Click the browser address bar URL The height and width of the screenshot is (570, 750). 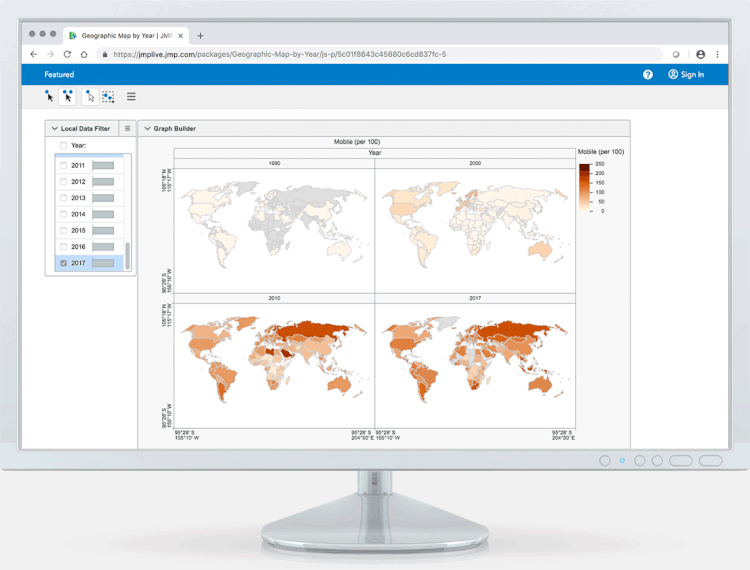click(x=279, y=55)
